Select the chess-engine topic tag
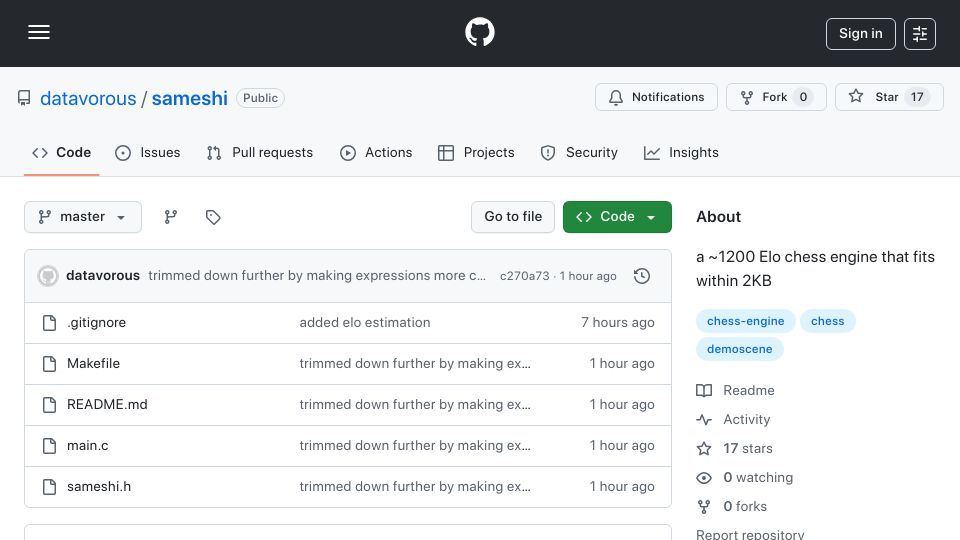 [745, 321]
